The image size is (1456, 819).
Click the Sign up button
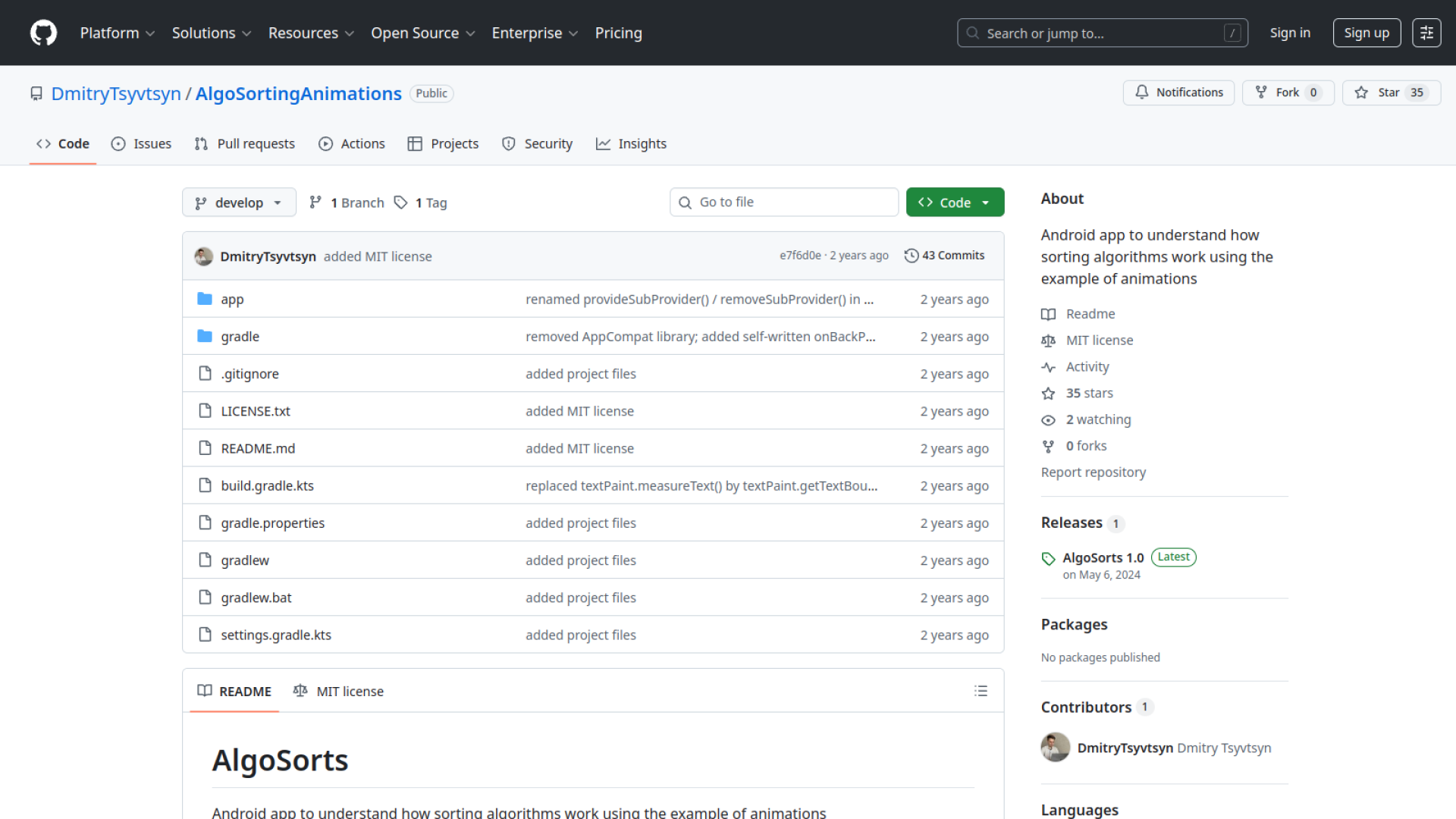(x=1367, y=33)
